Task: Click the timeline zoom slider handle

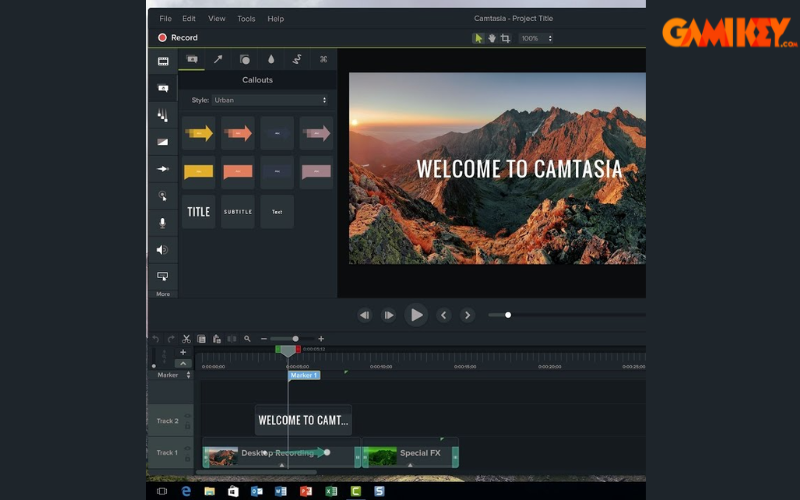Action: point(295,339)
